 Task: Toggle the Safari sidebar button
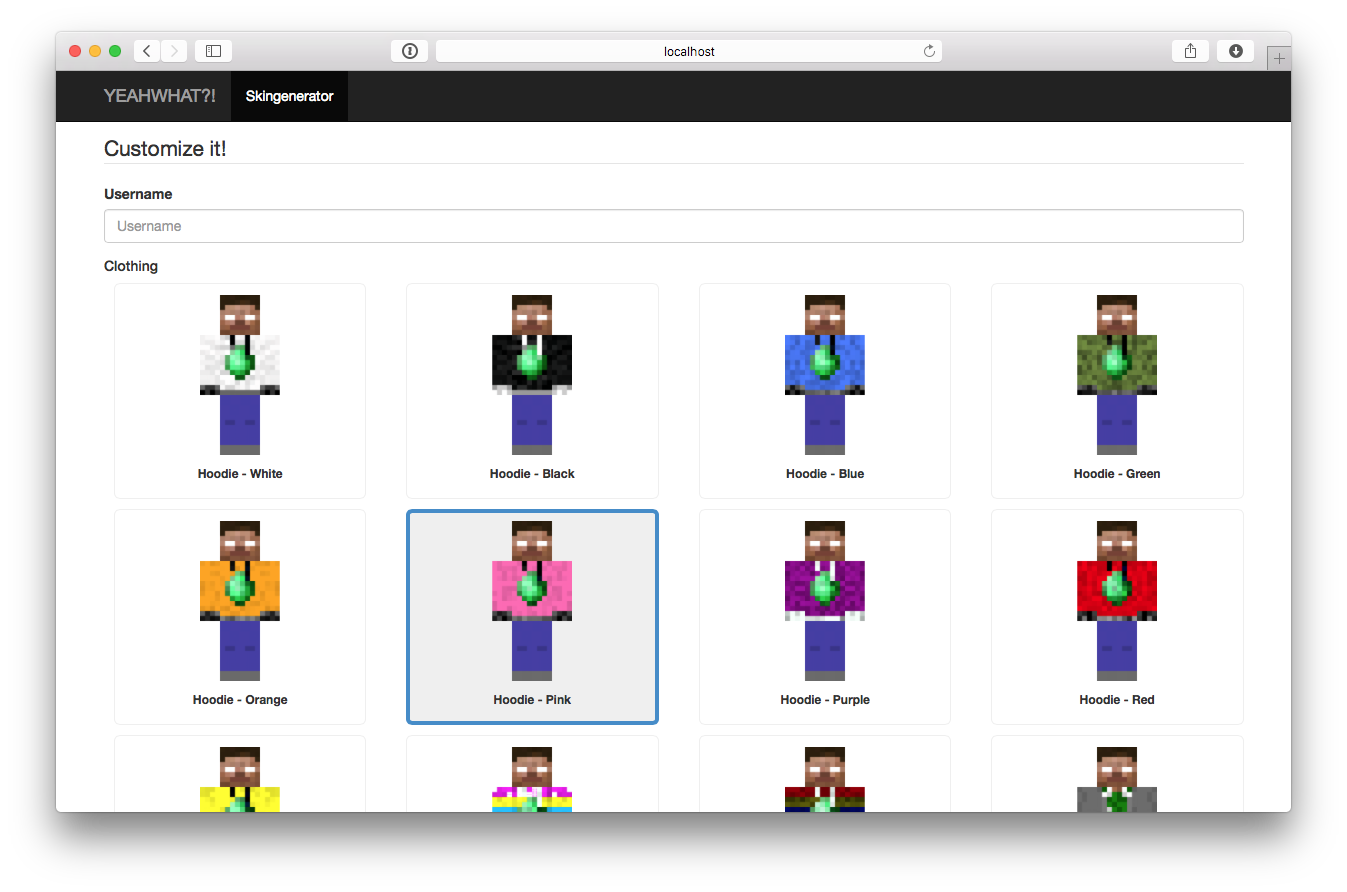point(213,51)
